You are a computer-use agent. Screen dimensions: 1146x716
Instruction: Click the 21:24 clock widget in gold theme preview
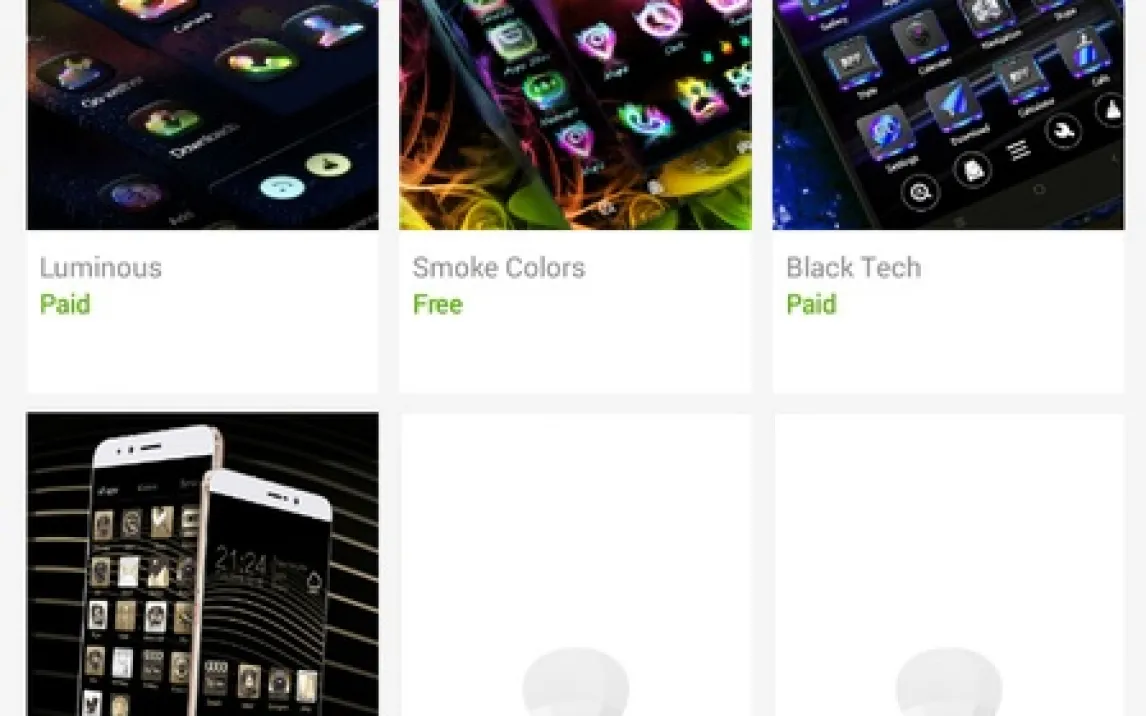[x=241, y=563]
